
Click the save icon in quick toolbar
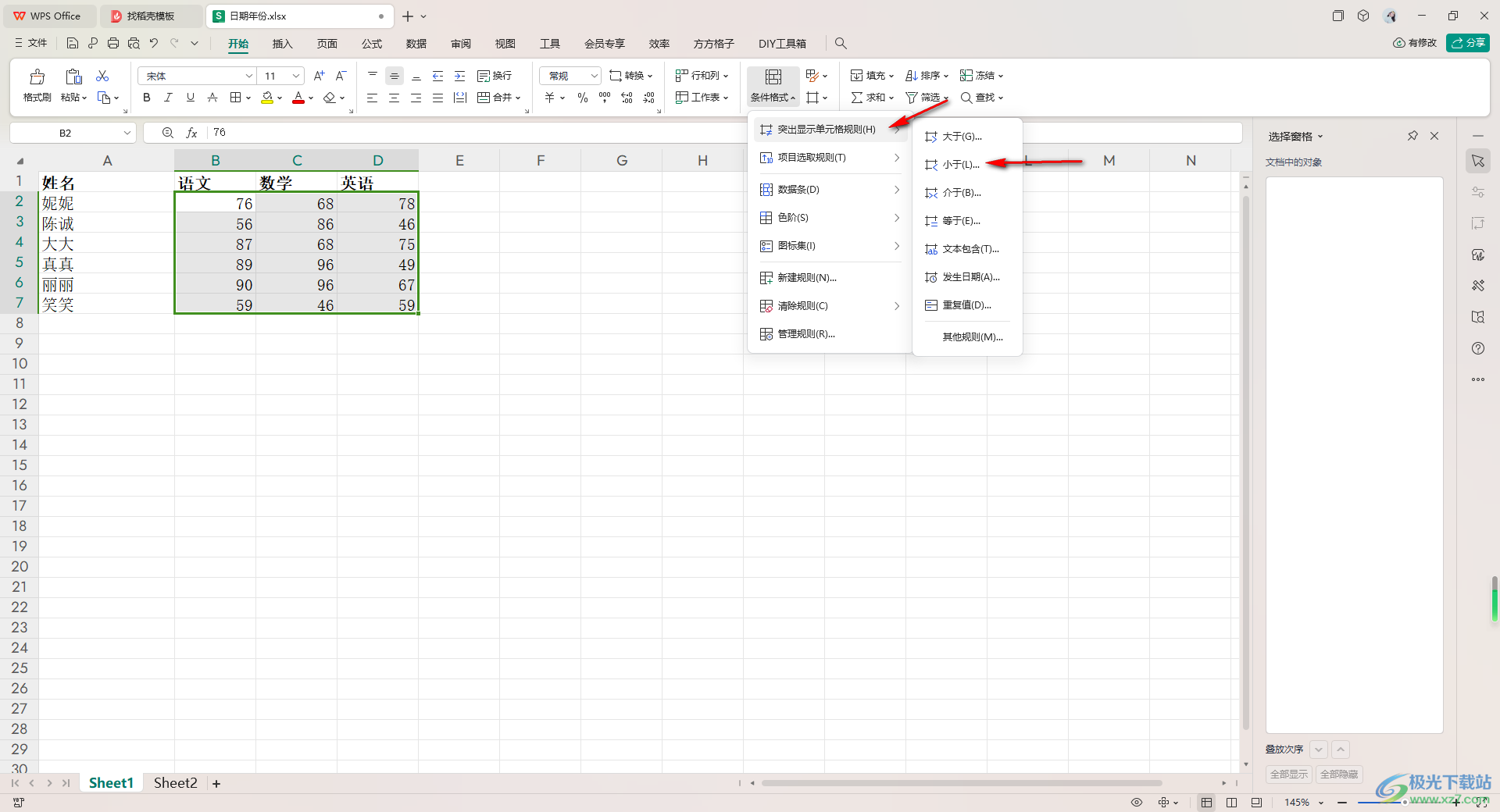point(73,44)
